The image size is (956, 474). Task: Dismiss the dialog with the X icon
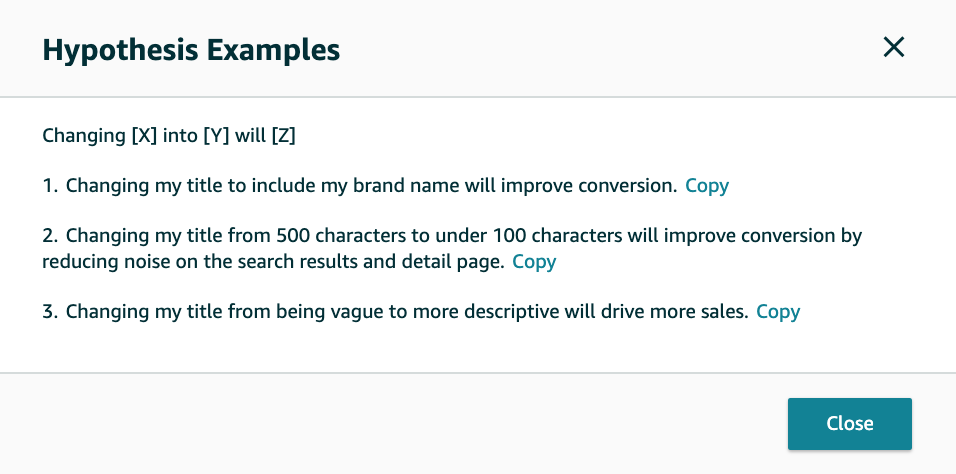[893, 47]
